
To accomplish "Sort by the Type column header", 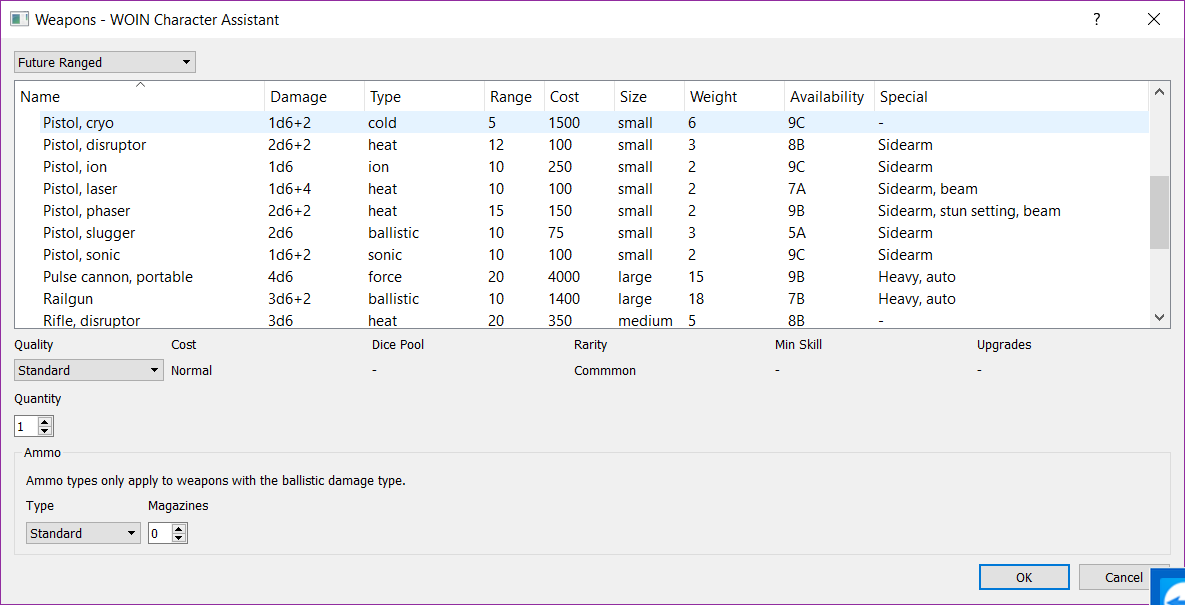I will coord(424,97).
